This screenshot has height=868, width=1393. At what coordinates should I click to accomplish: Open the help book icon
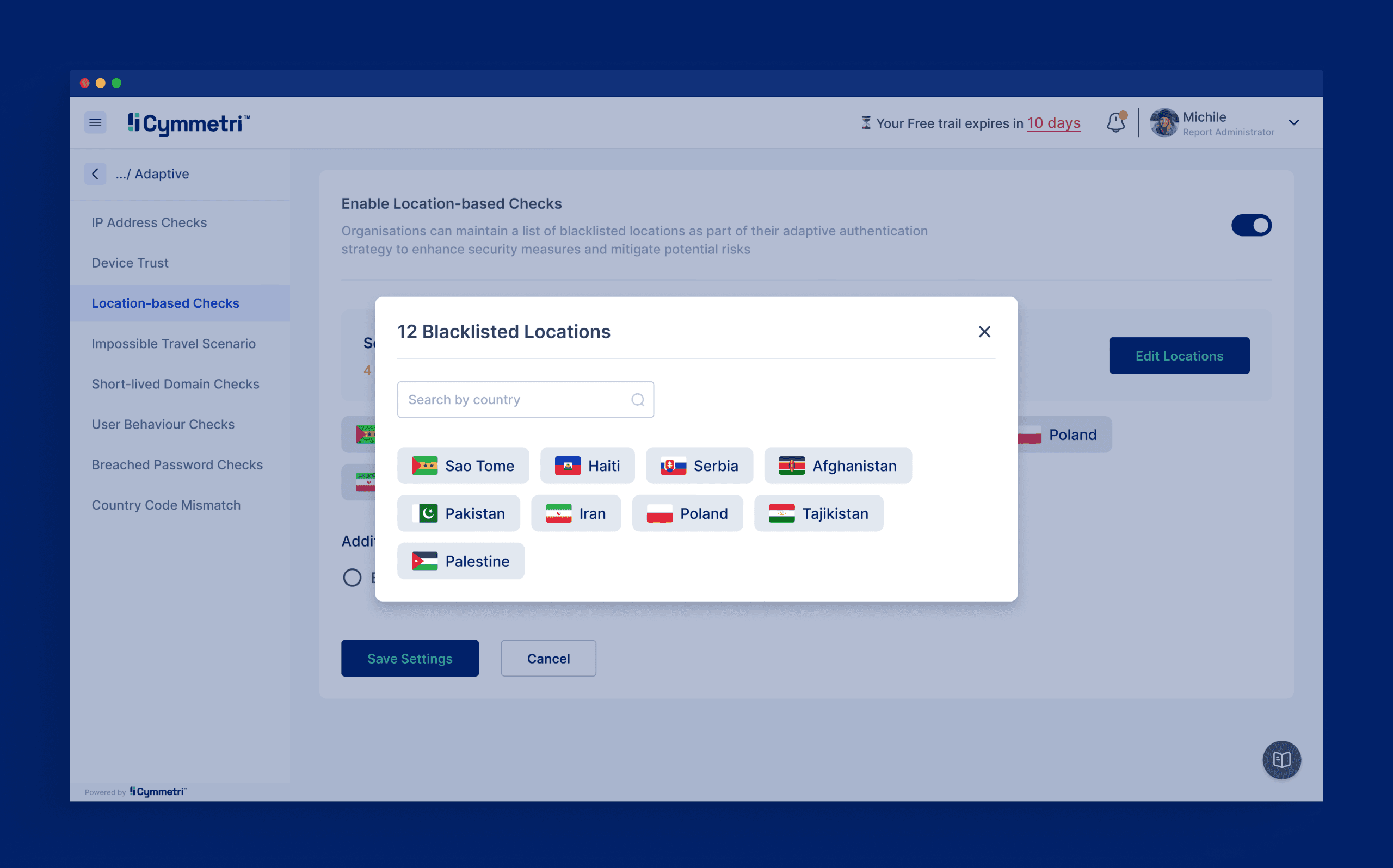(x=1281, y=759)
